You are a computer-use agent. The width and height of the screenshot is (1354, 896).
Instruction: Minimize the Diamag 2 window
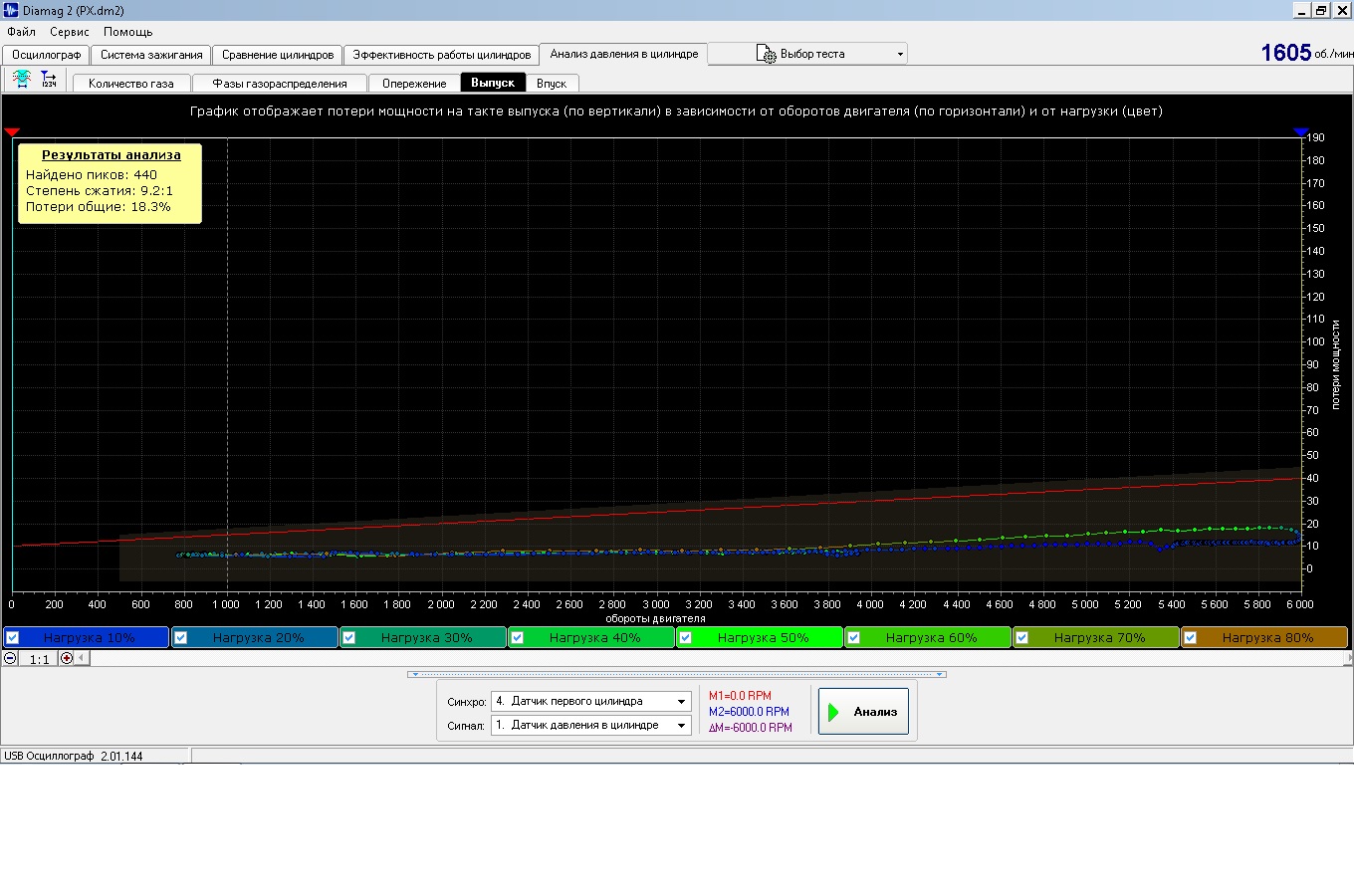click(1302, 10)
